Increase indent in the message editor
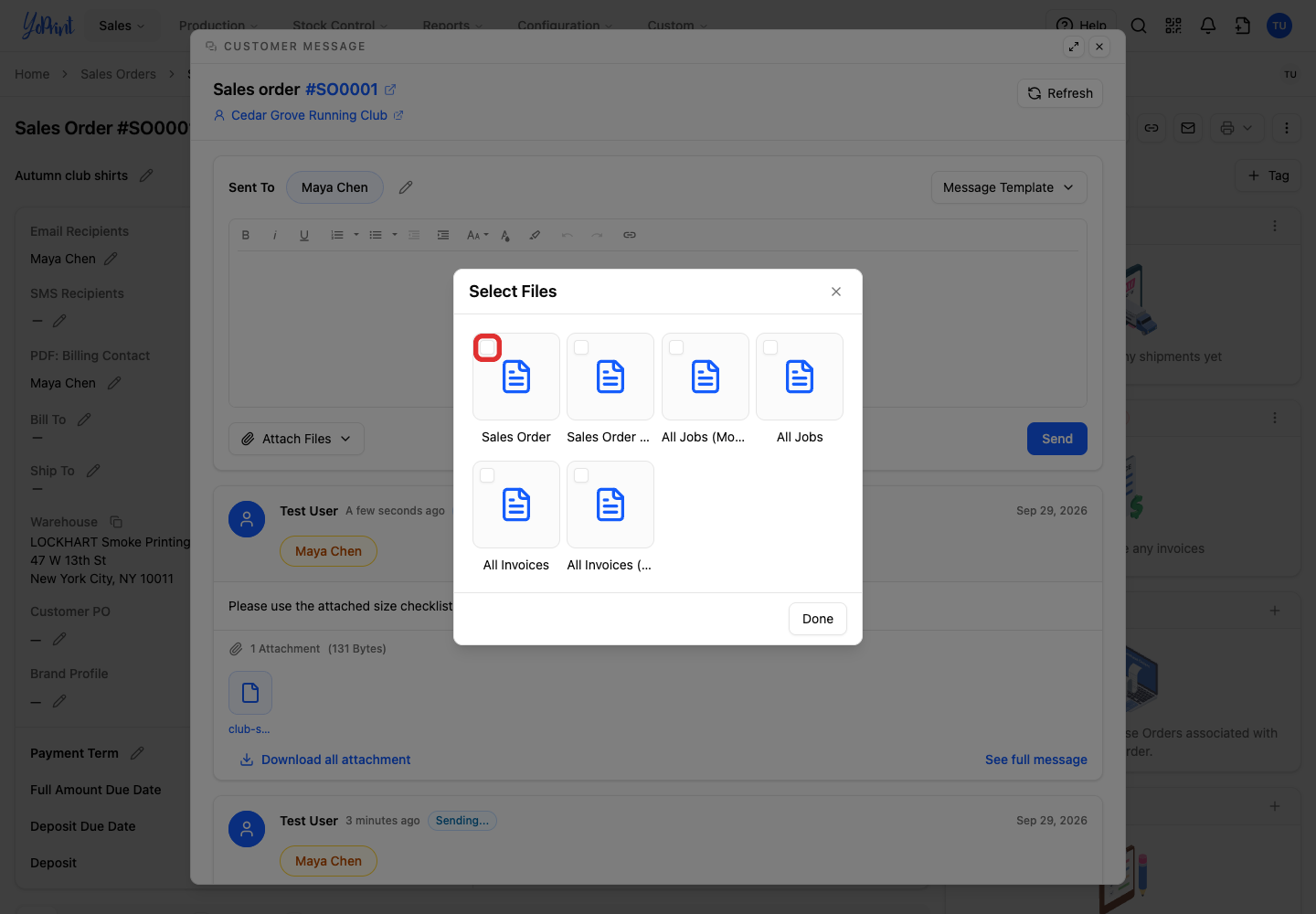The image size is (1316, 914). (x=443, y=235)
